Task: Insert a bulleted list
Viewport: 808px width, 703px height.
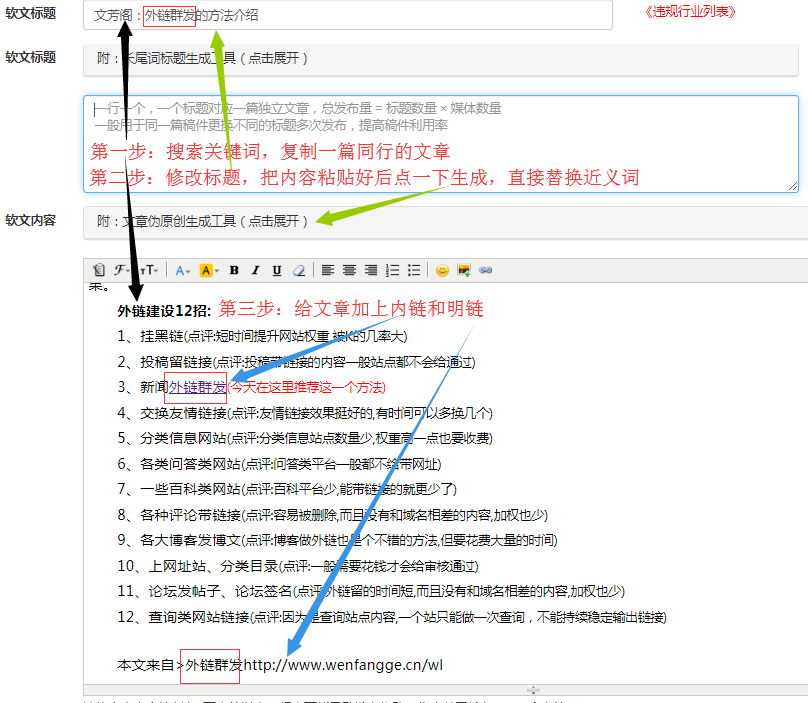Action: pos(414,270)
